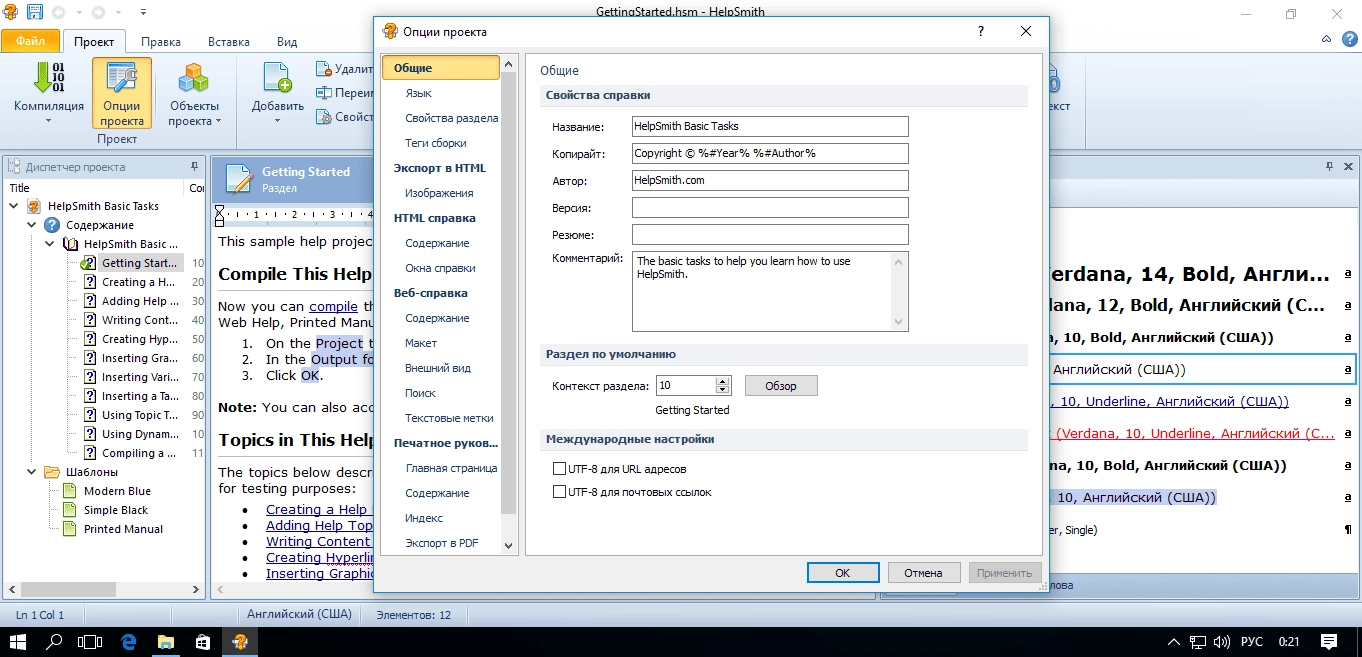
Task: Select Экспорт в HTML category
Action: [x=440, y=168]
